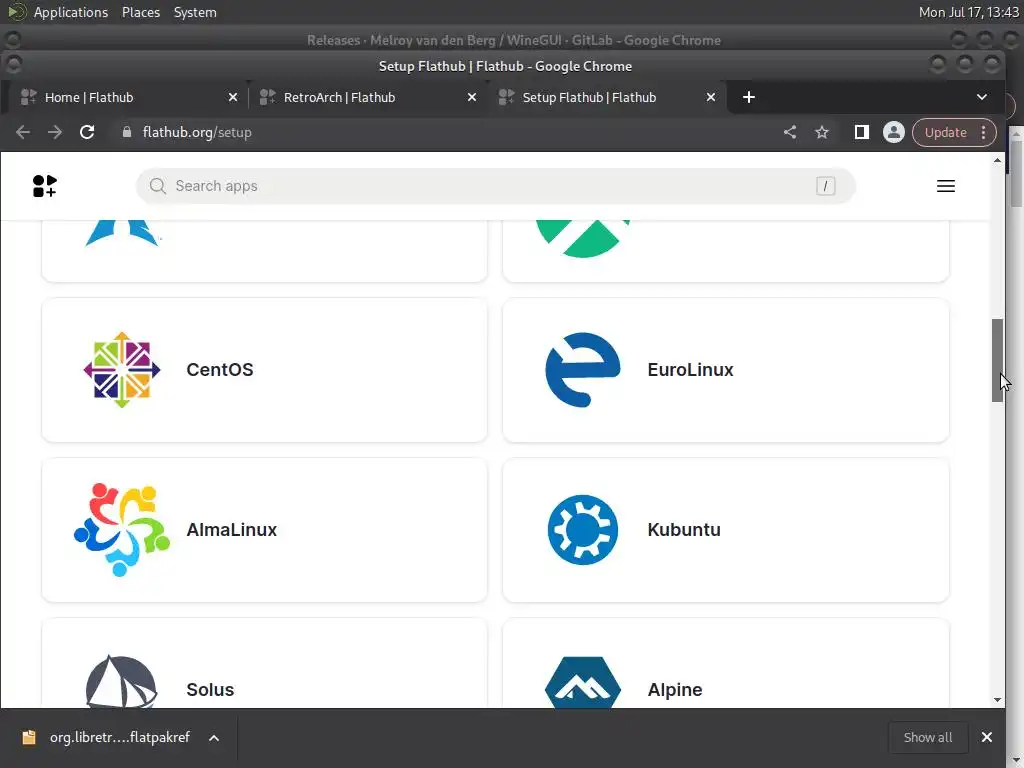Viewport: 1024px width, 768px height.
Task: Open the Places menu
Action: coord(140,12)
